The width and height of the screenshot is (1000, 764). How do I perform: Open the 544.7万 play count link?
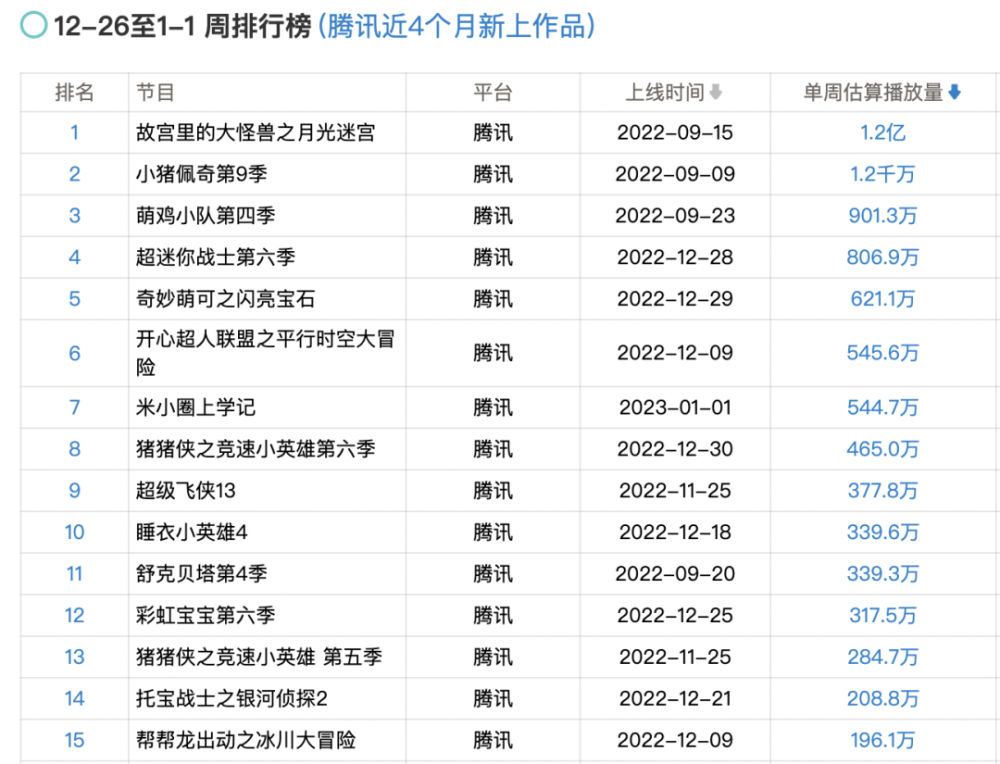click(883, 407)
